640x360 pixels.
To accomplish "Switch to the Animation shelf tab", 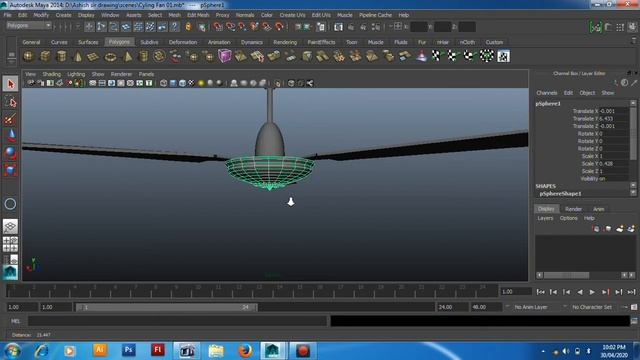I will click(219, 42).
